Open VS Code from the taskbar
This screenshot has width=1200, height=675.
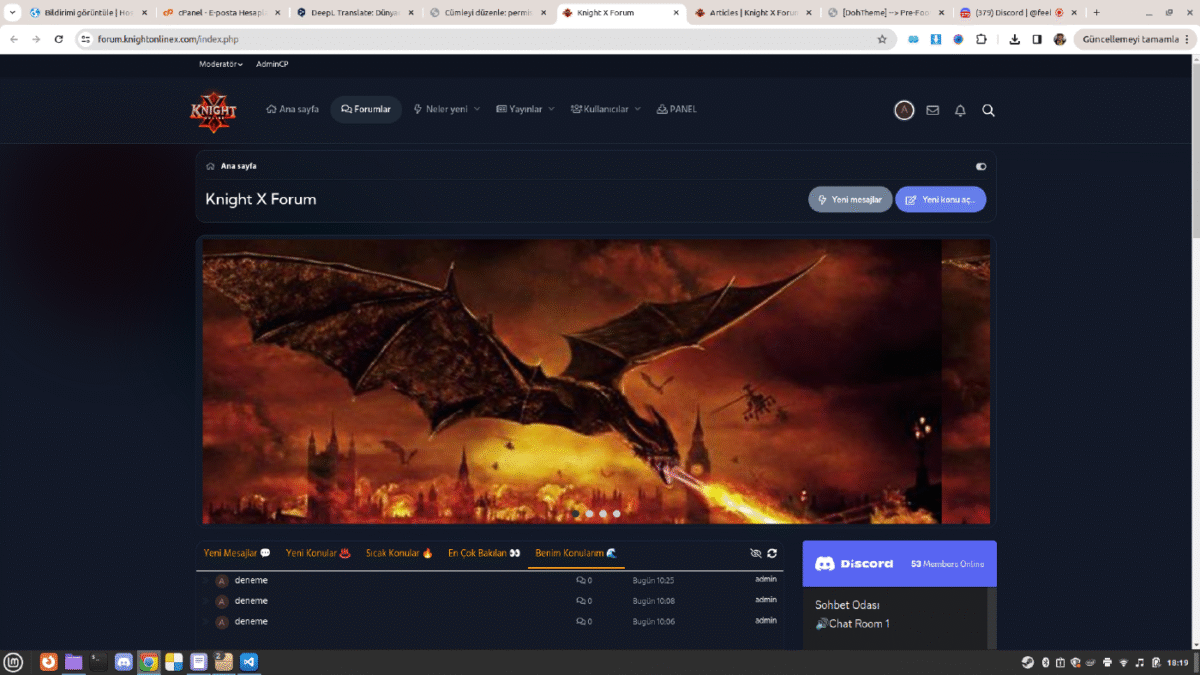248,662
